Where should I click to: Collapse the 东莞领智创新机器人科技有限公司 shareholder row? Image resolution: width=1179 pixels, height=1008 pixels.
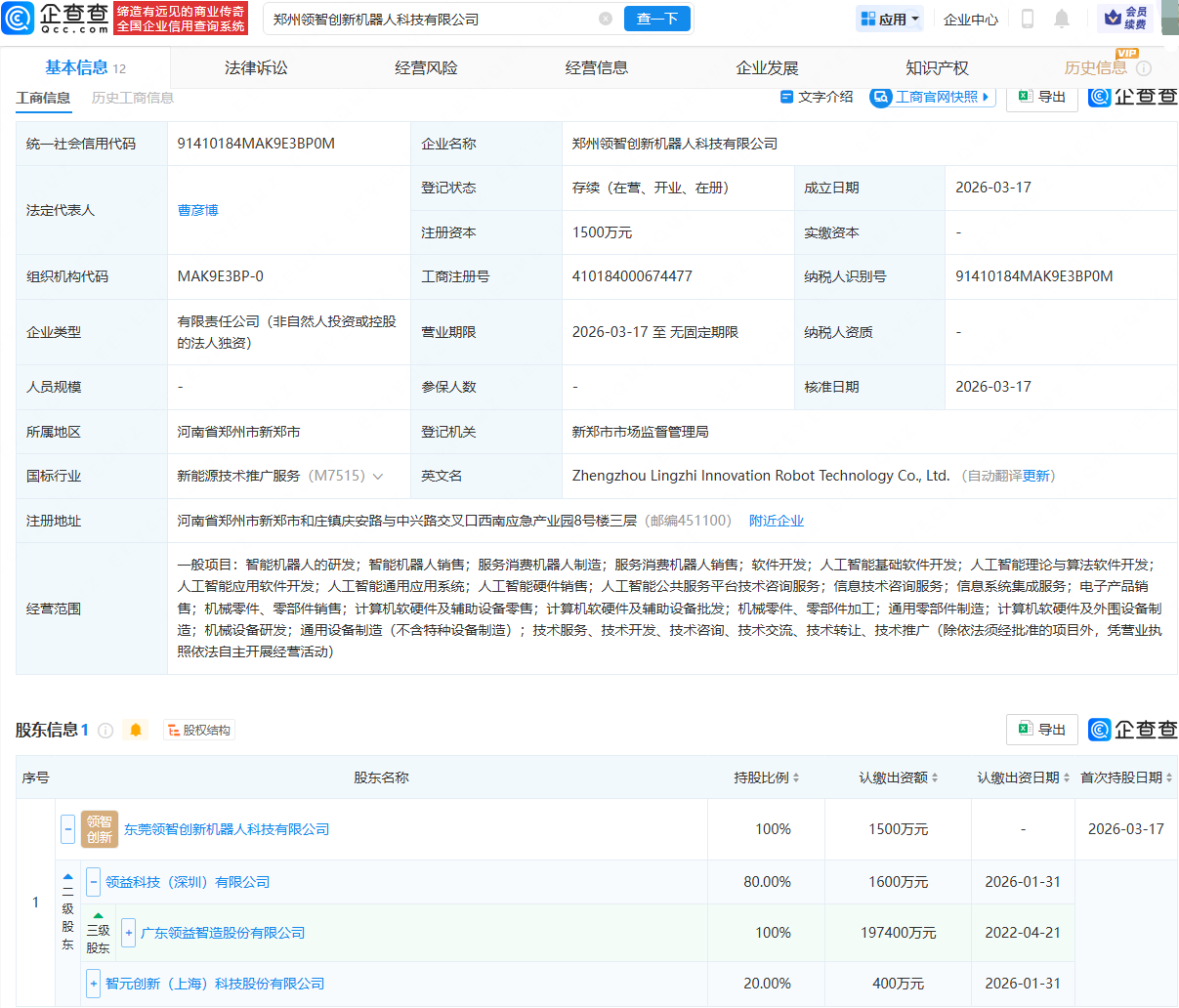coord(67,829)
